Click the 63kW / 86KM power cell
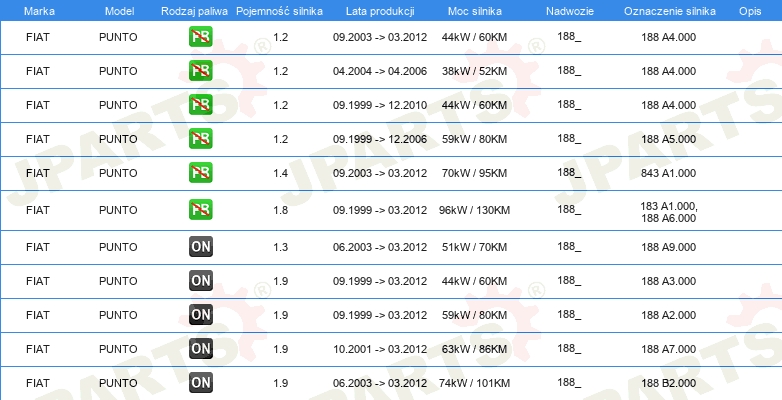Screen dimensions: 782x400 click(474, 349)
